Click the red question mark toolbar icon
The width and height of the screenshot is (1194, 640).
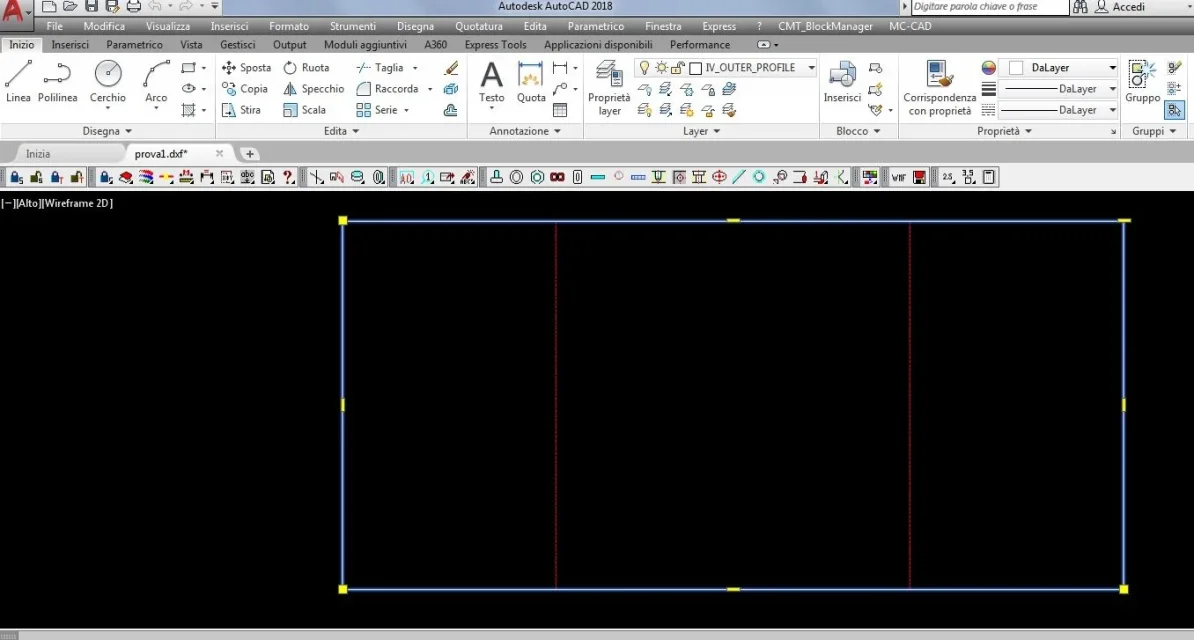click(288, 178)
